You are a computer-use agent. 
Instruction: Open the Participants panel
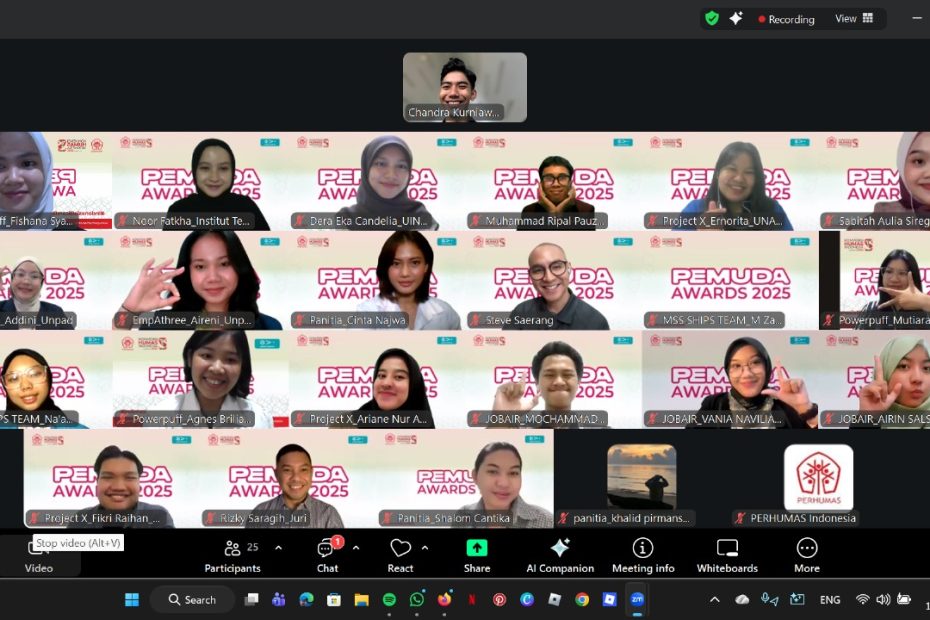point(232,555)
